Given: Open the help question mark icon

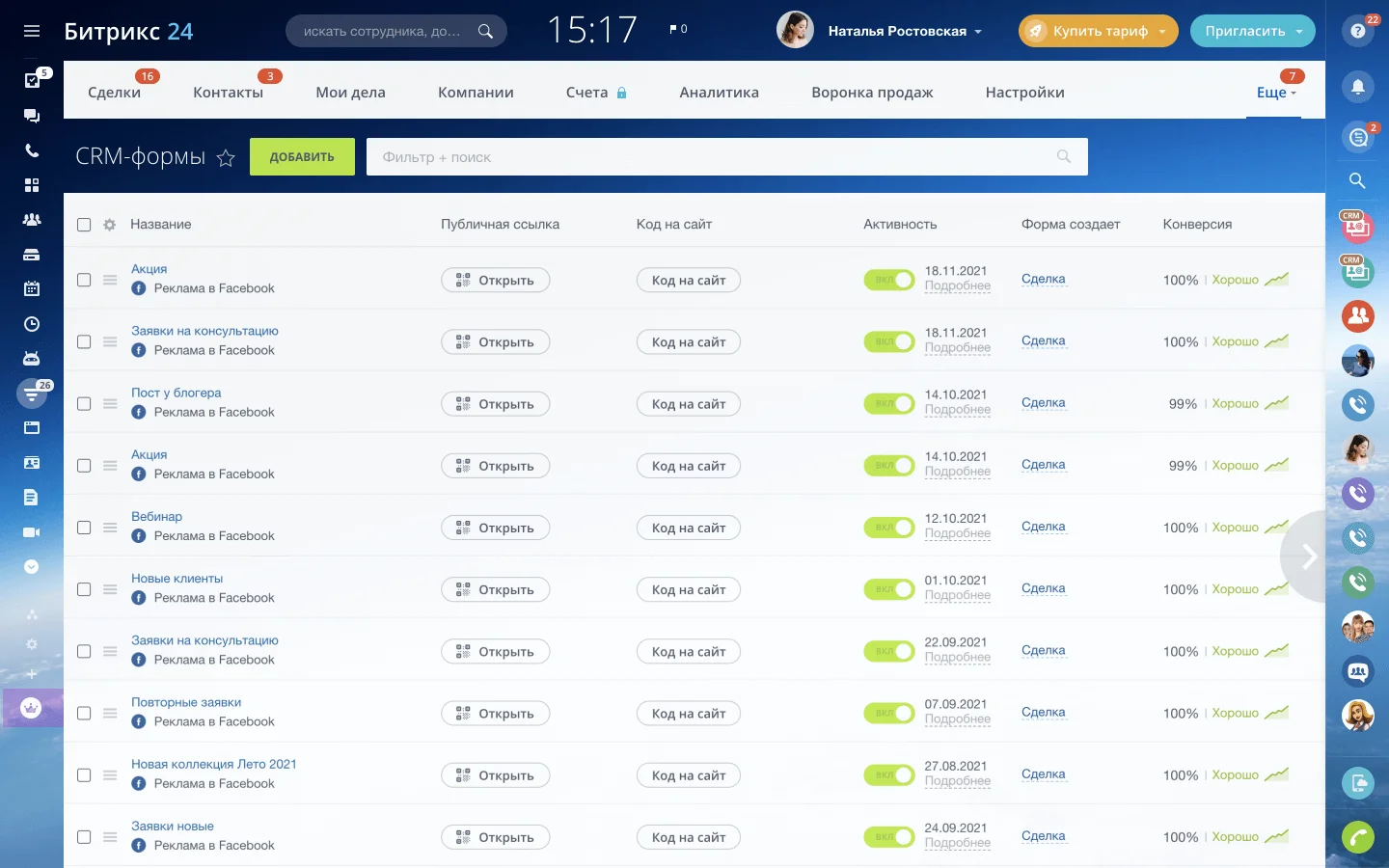Looking at the screenshot, I should click(x=1357, y=31).
